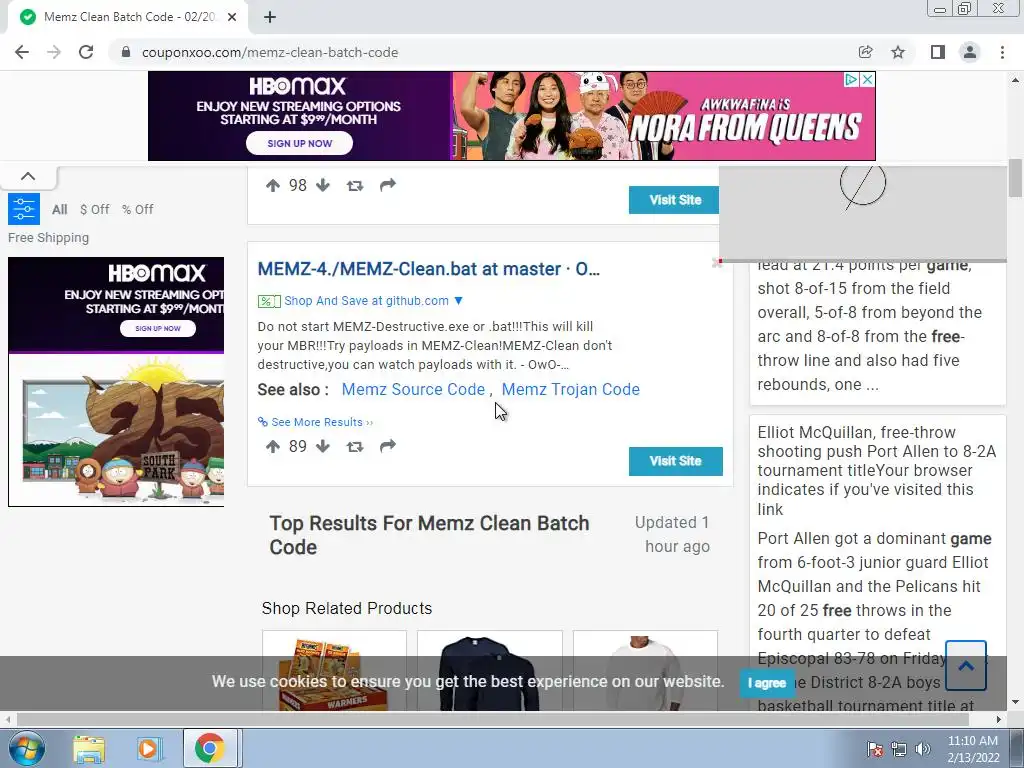Share arrow icon beside 98 votes

pyautogui.click(x=388, y=185)
